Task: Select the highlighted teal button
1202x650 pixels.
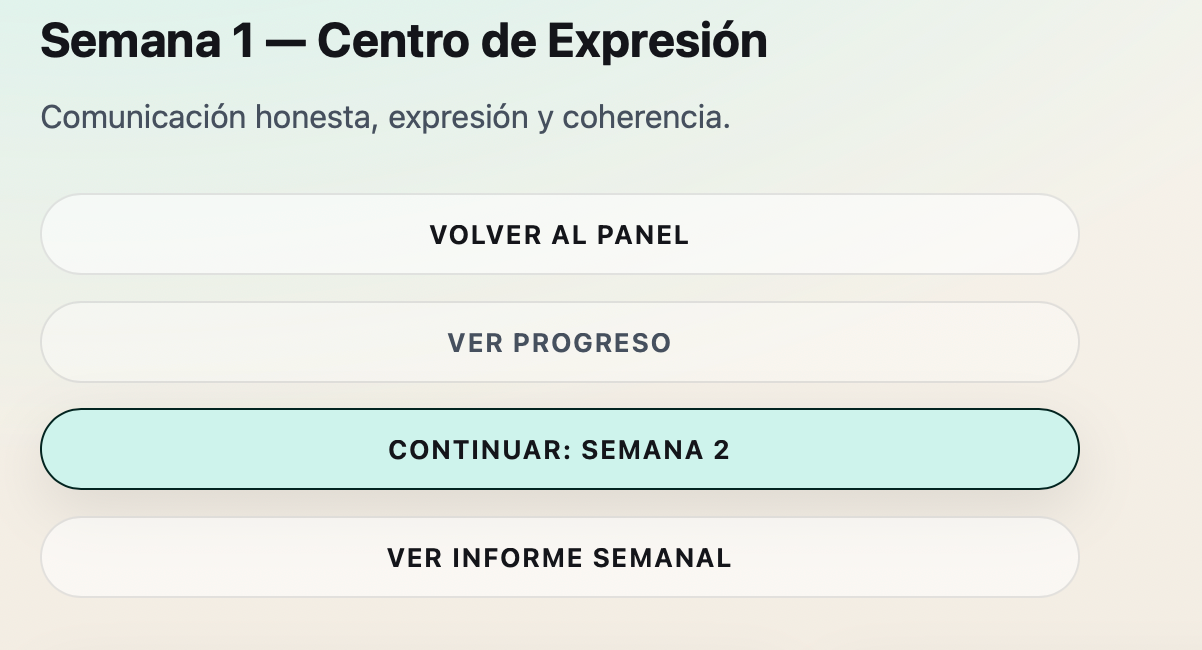Action: (x=559, y=450)
